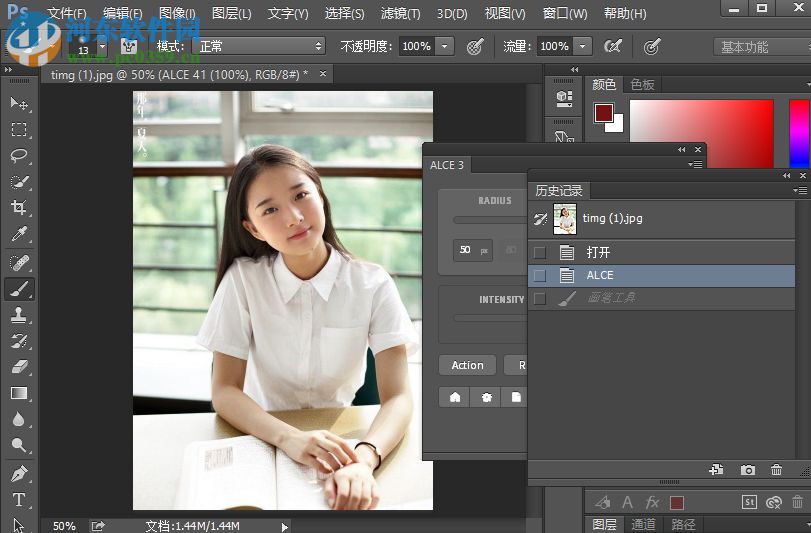
Task: Select the Horizontal Type tool
Action: coord(19,500)
